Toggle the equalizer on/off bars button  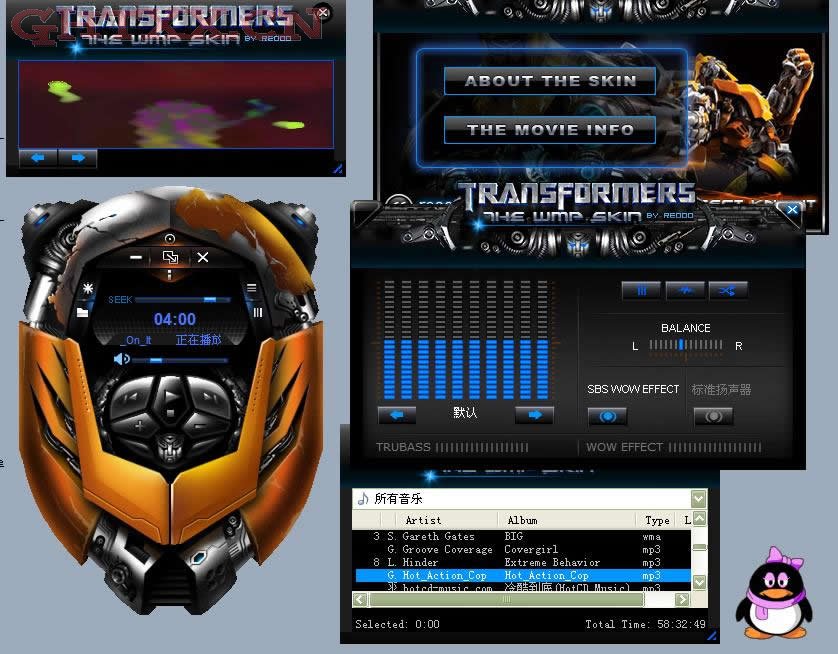641,291
